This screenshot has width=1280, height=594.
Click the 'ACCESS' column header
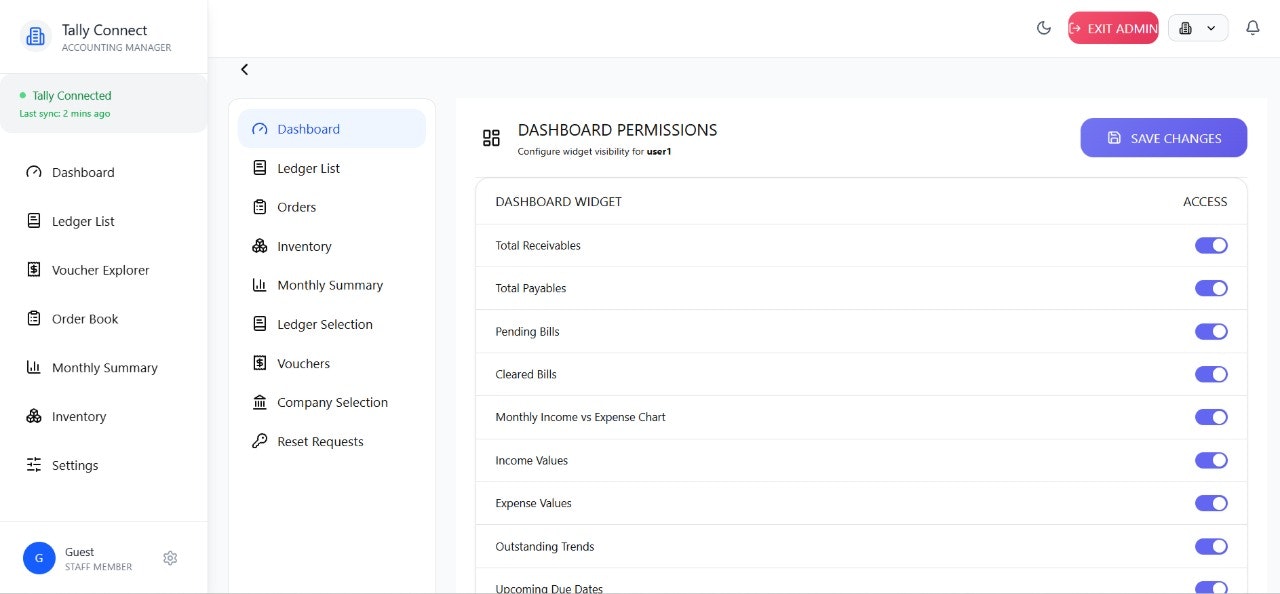[x=1205, y=202]
